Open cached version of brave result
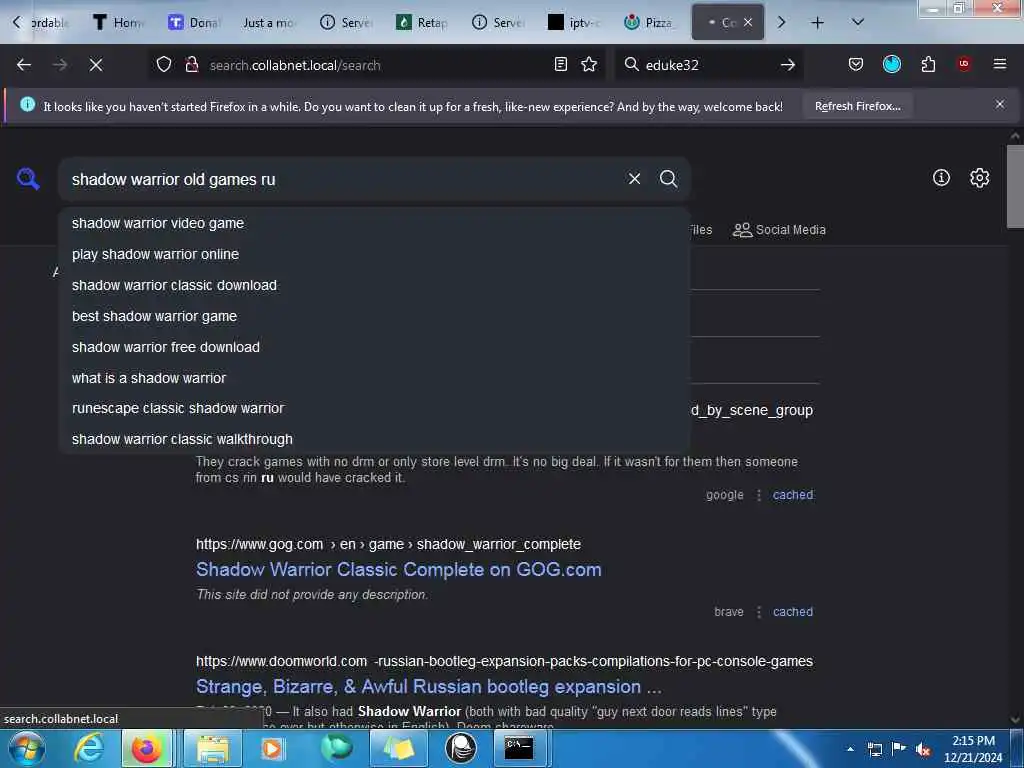Screen dimensions: 1024x768 (x=793, y=612)
